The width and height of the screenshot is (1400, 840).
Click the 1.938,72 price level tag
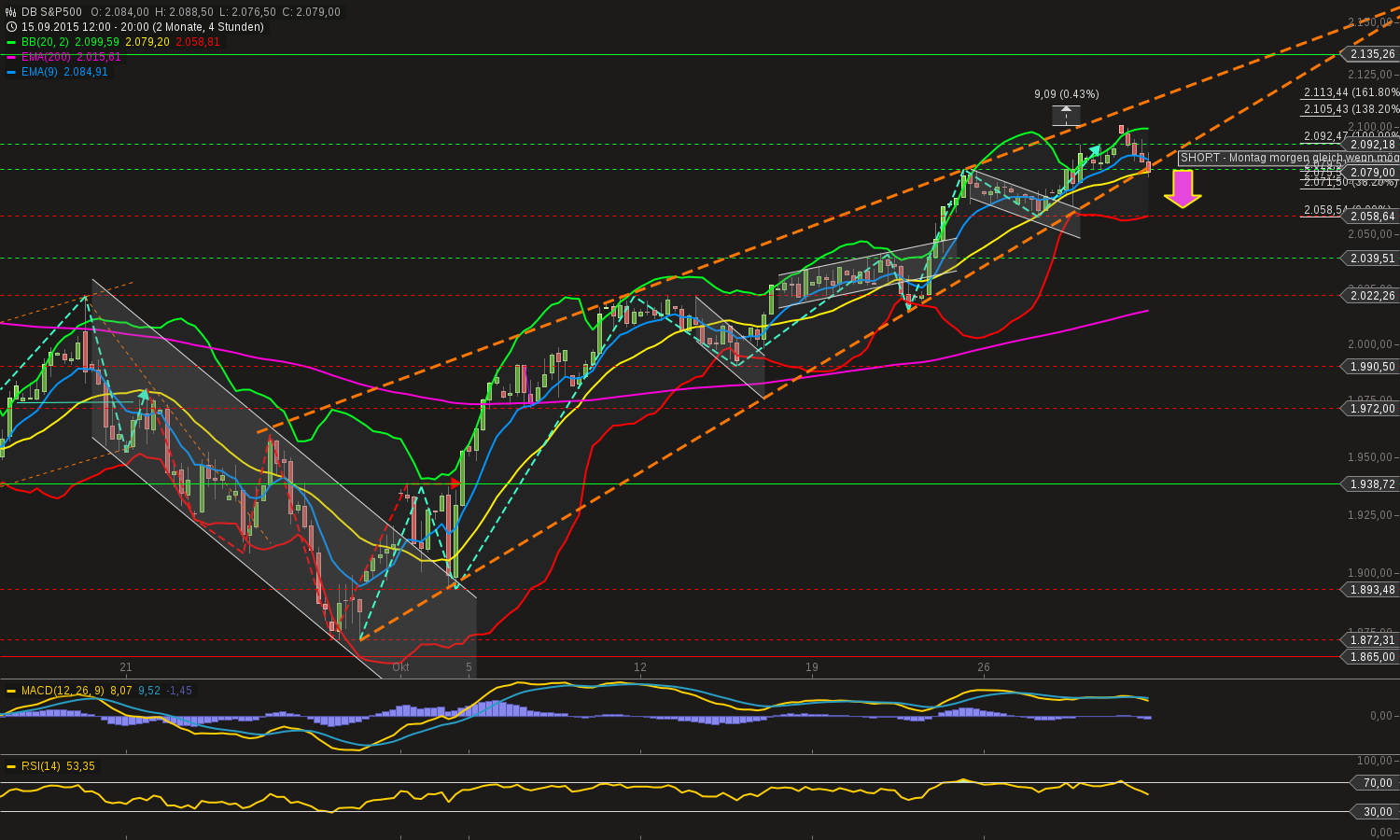[x=1372, y=484]
